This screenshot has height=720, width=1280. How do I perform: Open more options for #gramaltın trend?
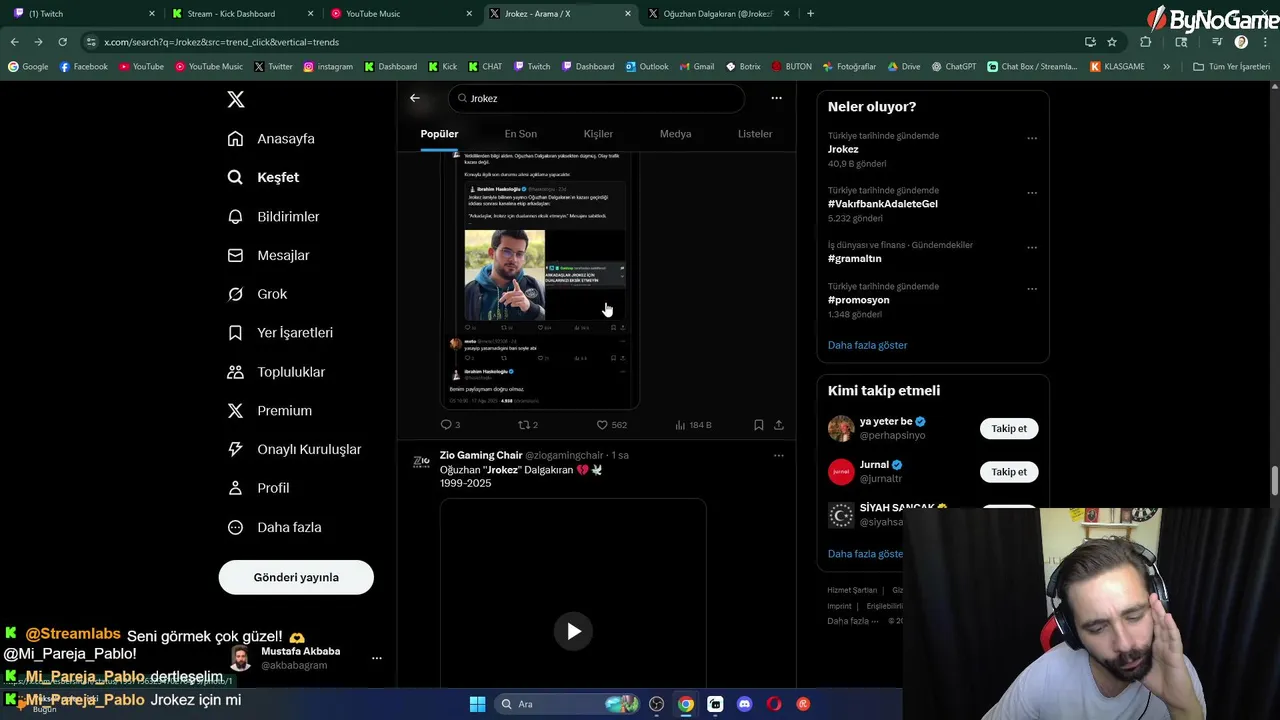1032,247
